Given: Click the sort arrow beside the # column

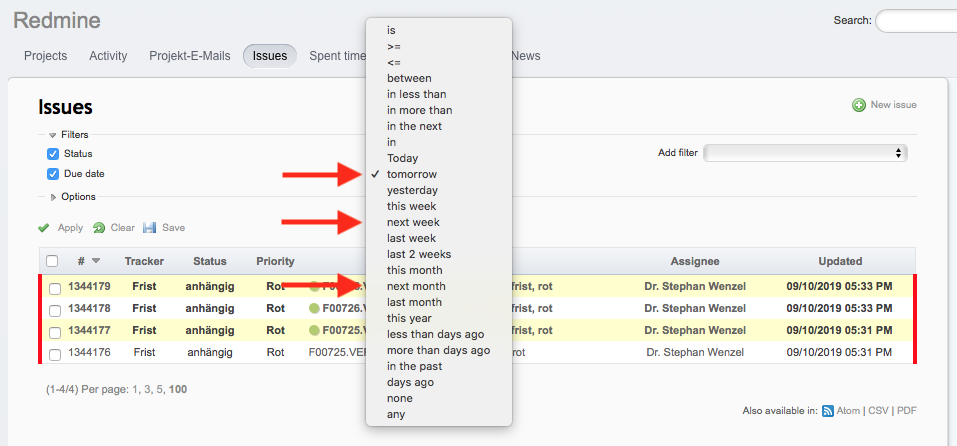Looking at the screenshot, I should (x=96, y=261).
